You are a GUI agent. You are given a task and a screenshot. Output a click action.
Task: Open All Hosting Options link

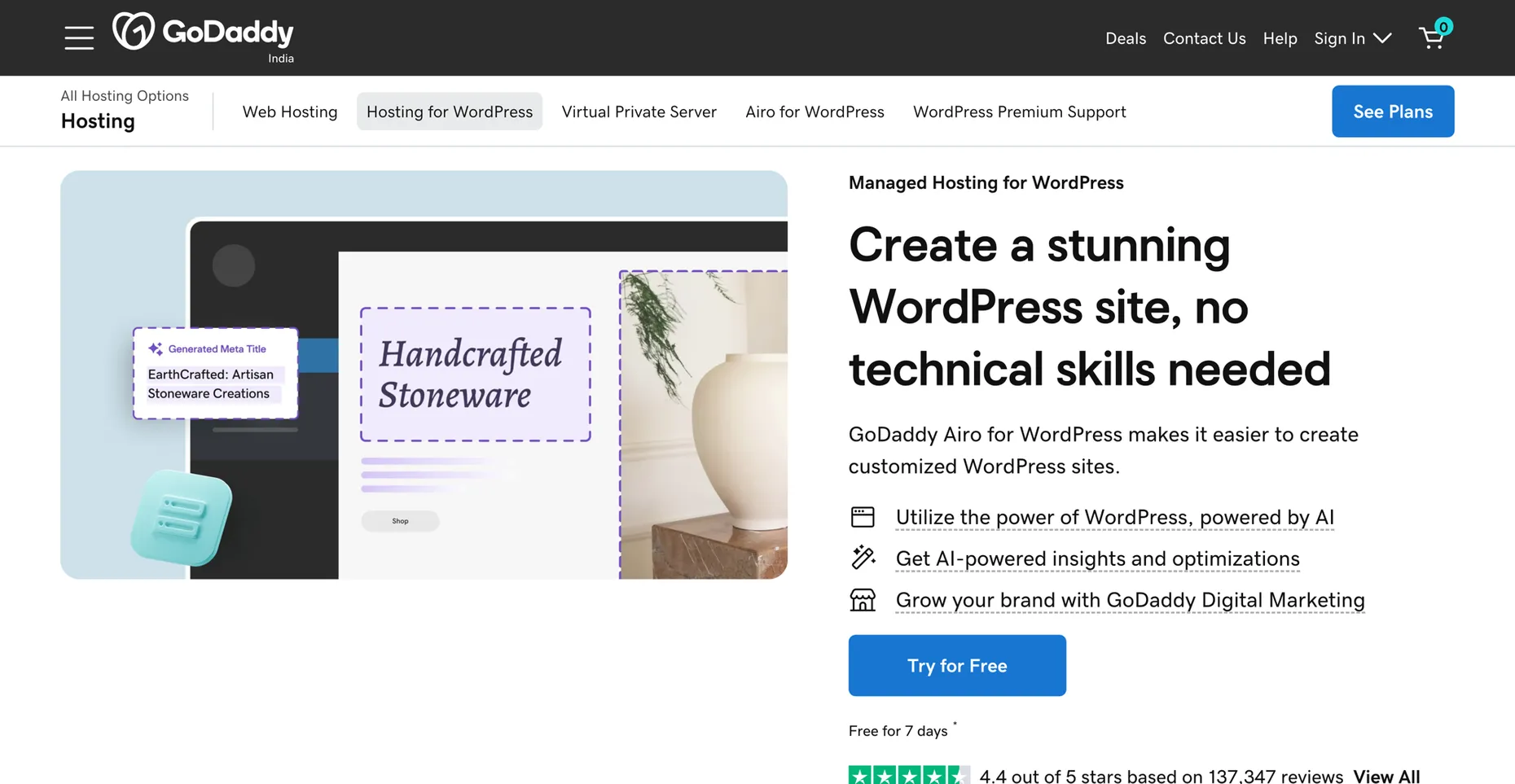[x=125, y=95]
